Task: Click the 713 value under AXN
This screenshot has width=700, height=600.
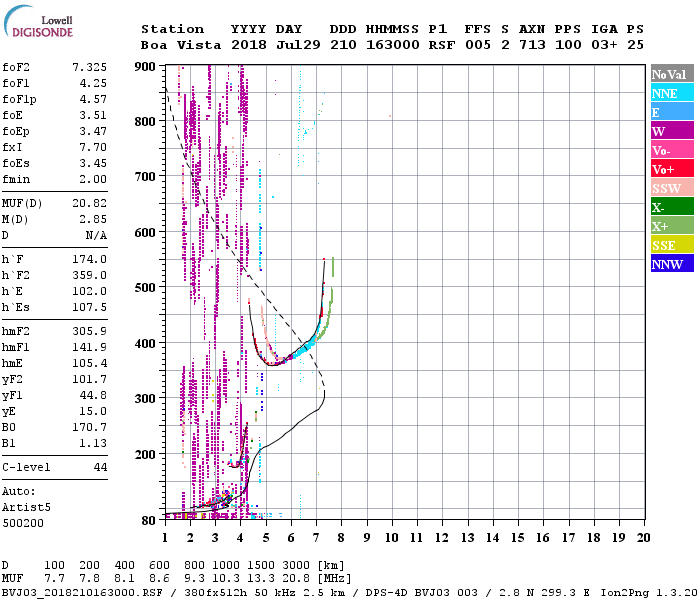Action: (x=532, y=45)
